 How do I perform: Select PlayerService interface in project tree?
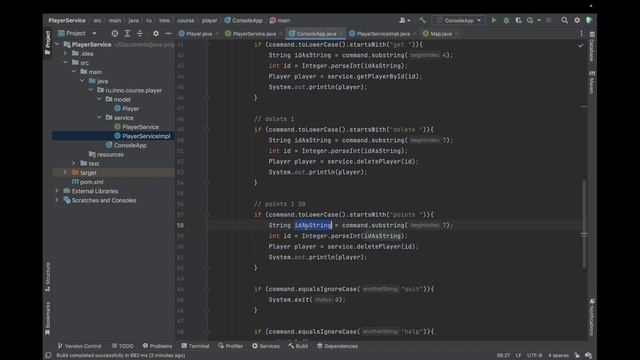pos(140,127)
